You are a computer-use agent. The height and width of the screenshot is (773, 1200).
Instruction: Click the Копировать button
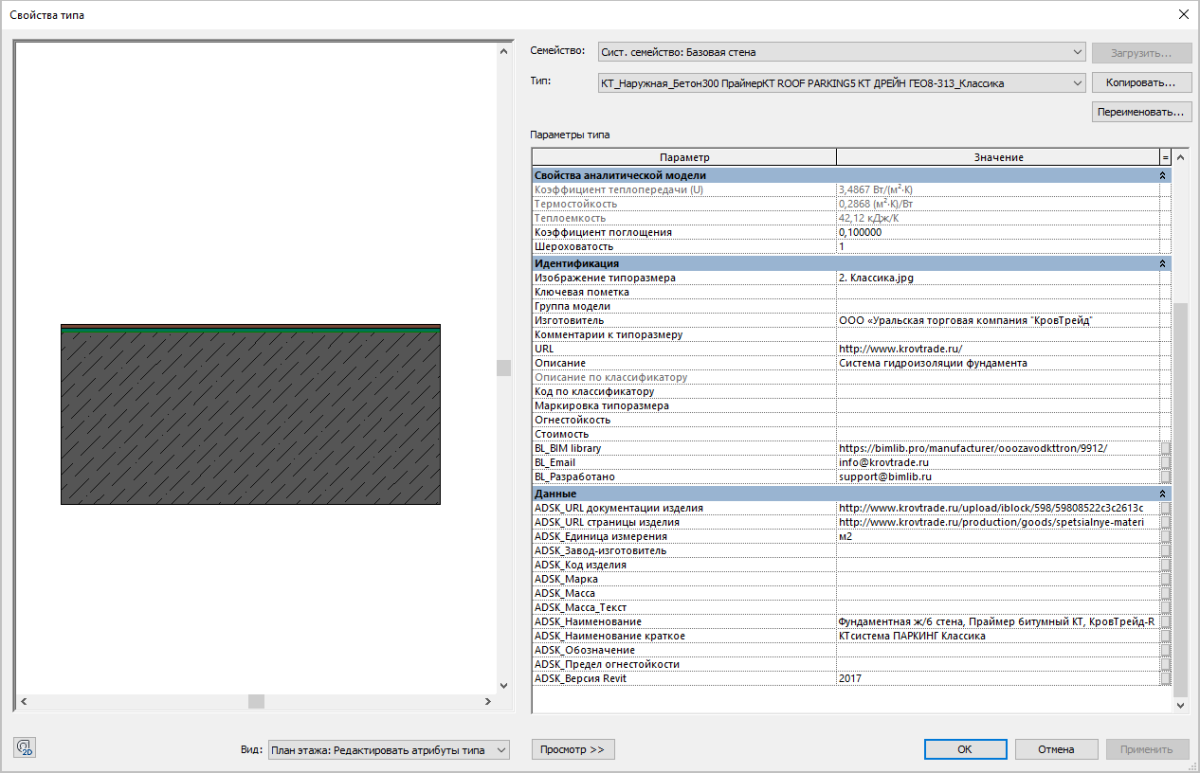[x=1141, y=83]
